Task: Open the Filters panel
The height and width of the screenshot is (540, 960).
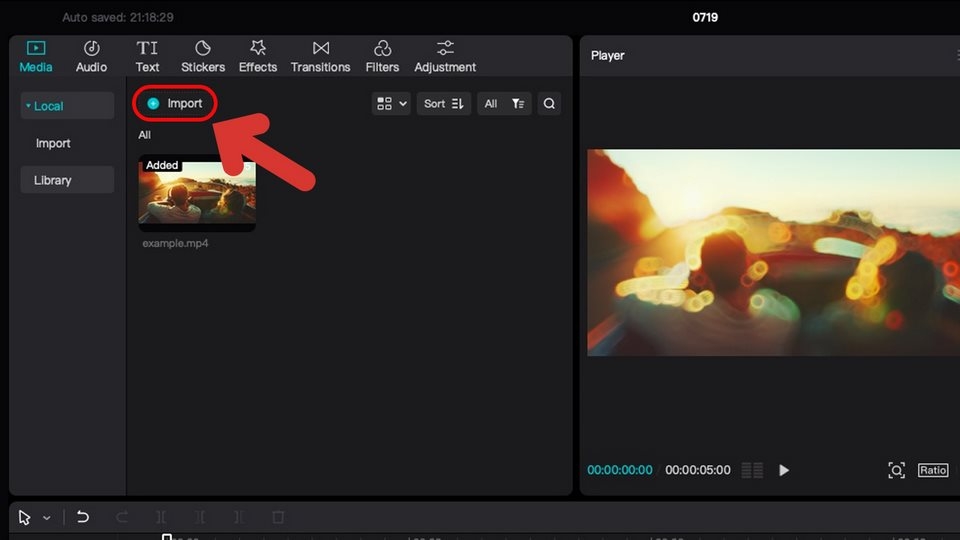Action: click(x=382, y=56)
